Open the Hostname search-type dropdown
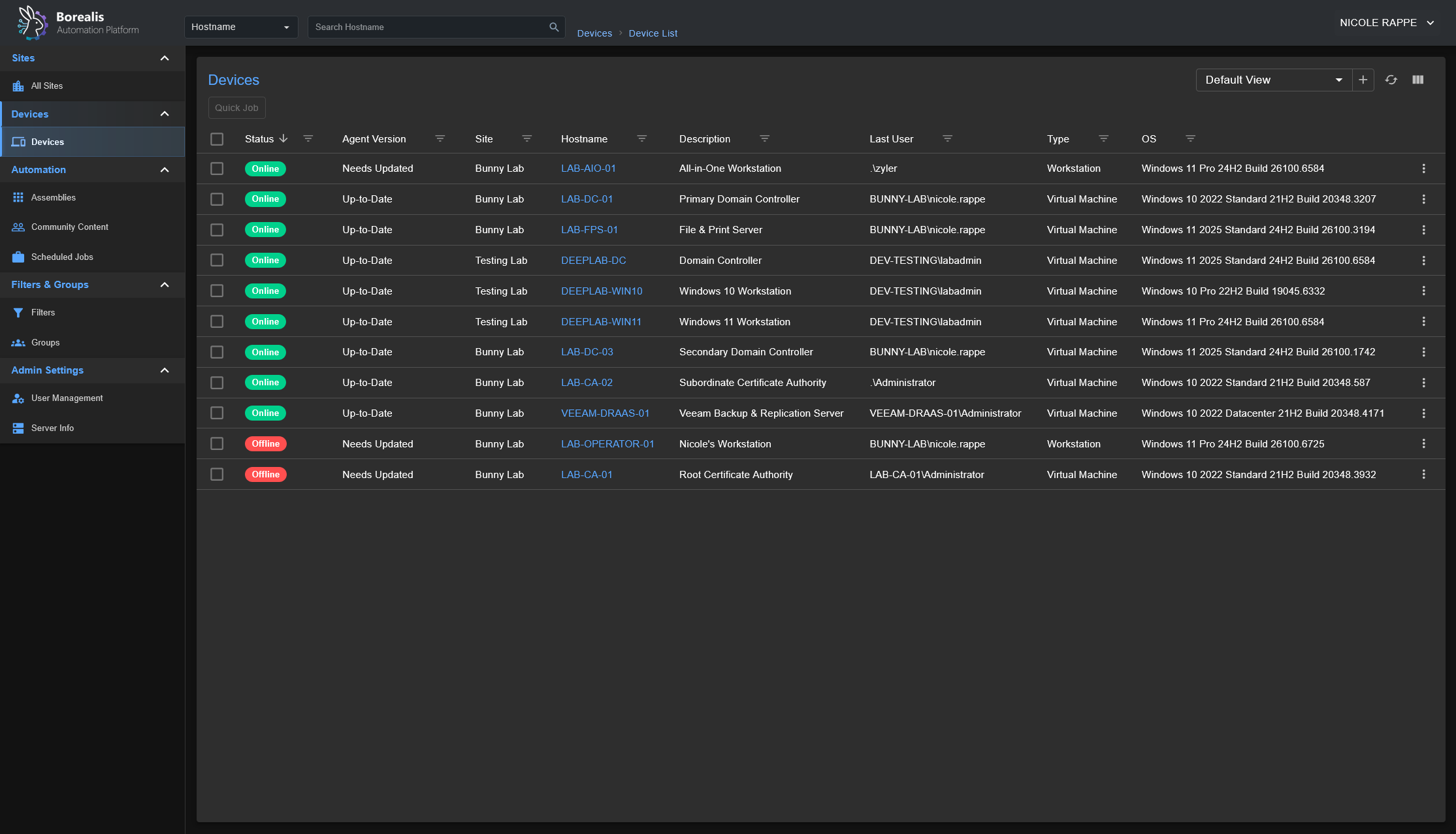1456x834 pixels. coord(240,27)
